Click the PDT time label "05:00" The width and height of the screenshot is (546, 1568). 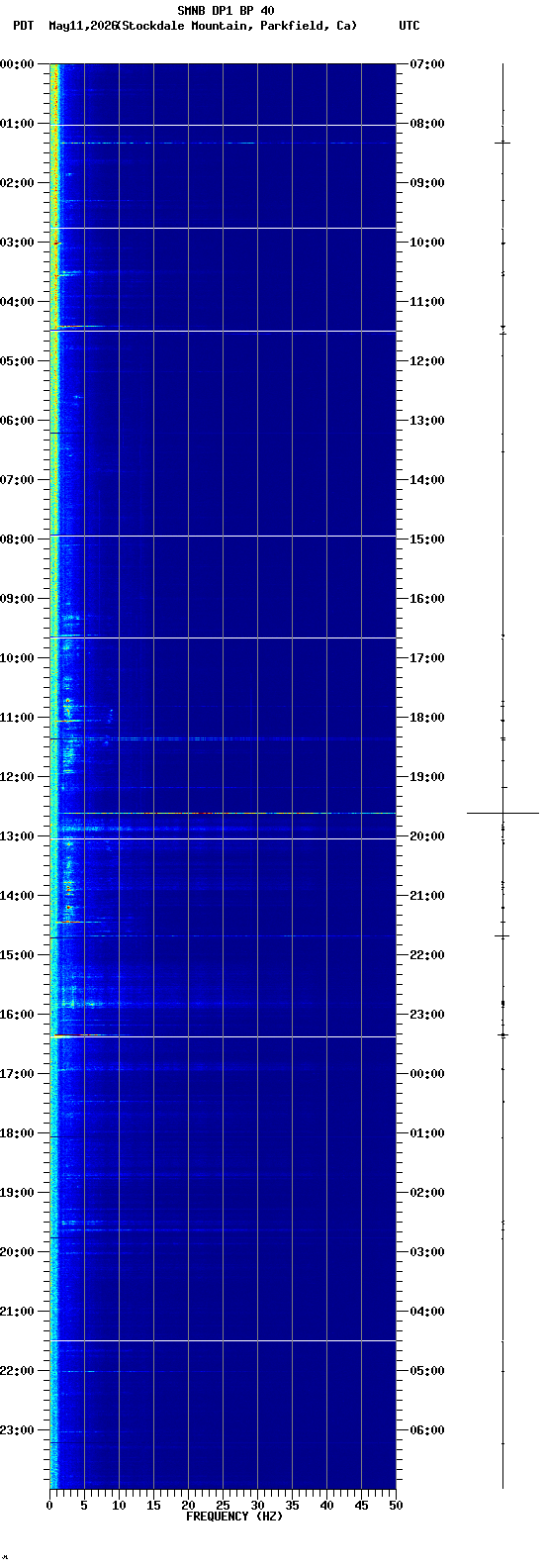[18, 361]
